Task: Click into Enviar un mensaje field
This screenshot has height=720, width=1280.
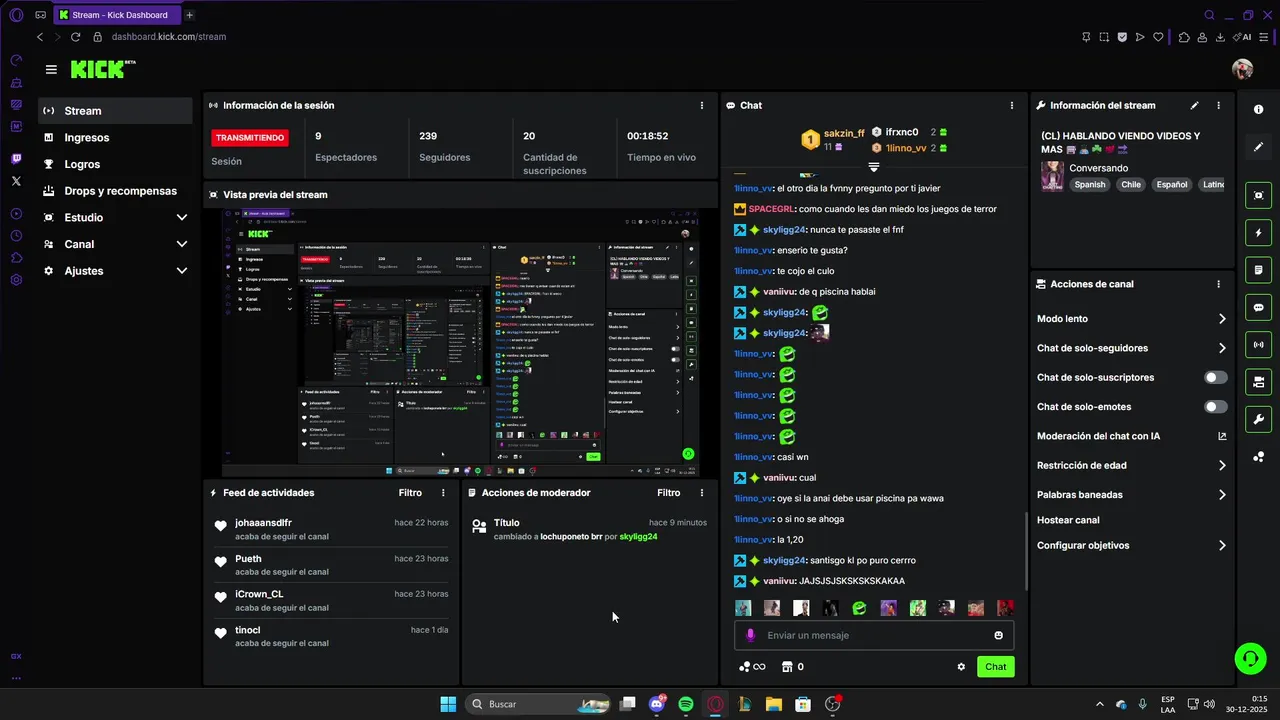Action: click(x=874, y=635)
